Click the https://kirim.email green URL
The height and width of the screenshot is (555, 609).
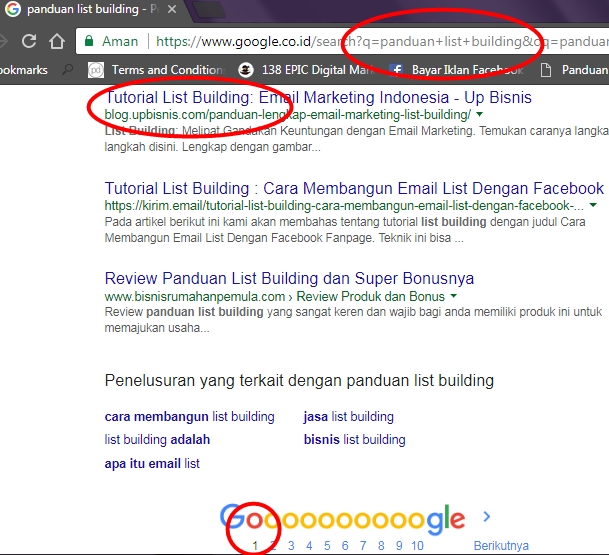344,206
